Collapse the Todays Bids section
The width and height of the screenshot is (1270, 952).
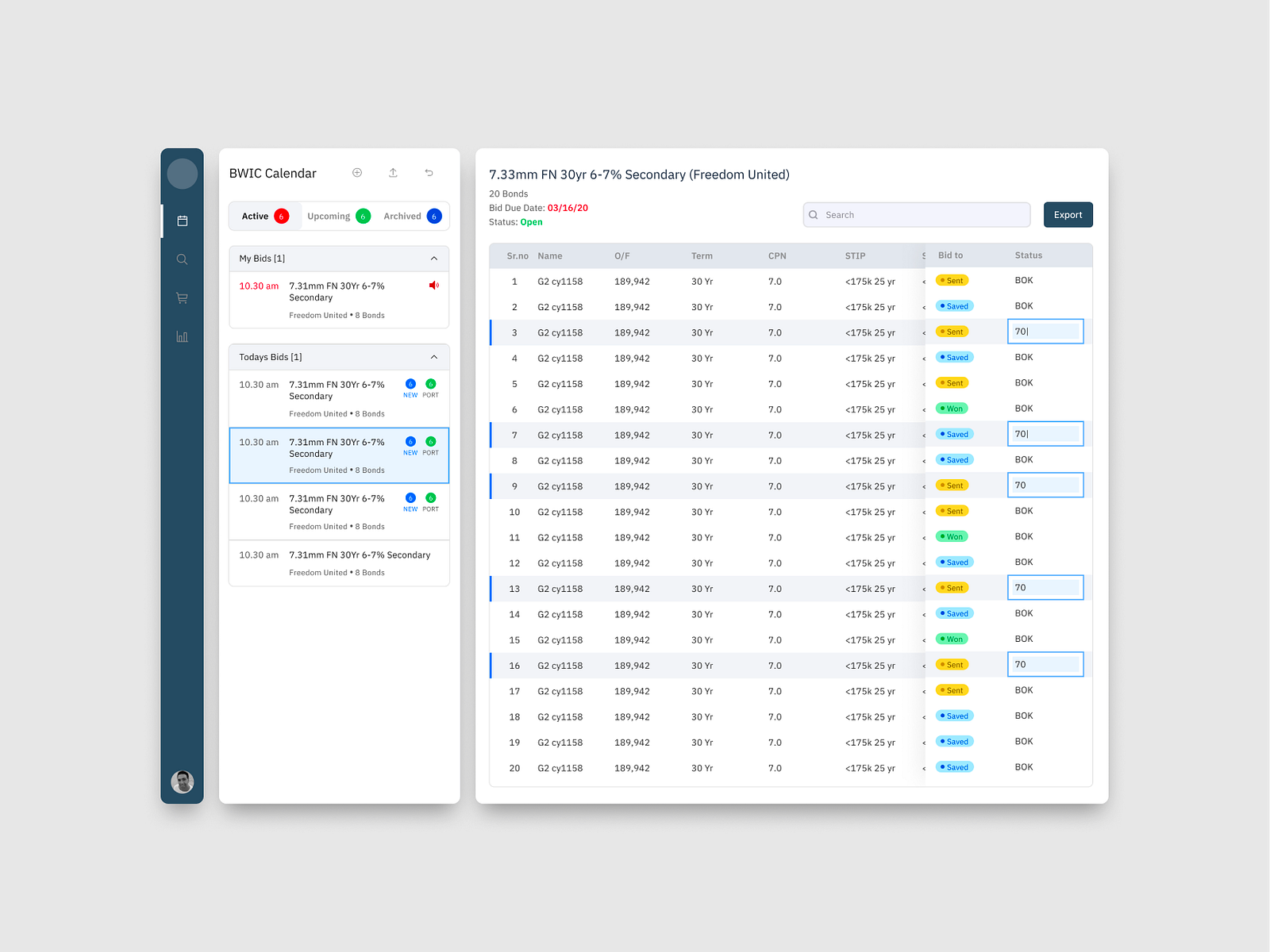click(x=434, y=356)
